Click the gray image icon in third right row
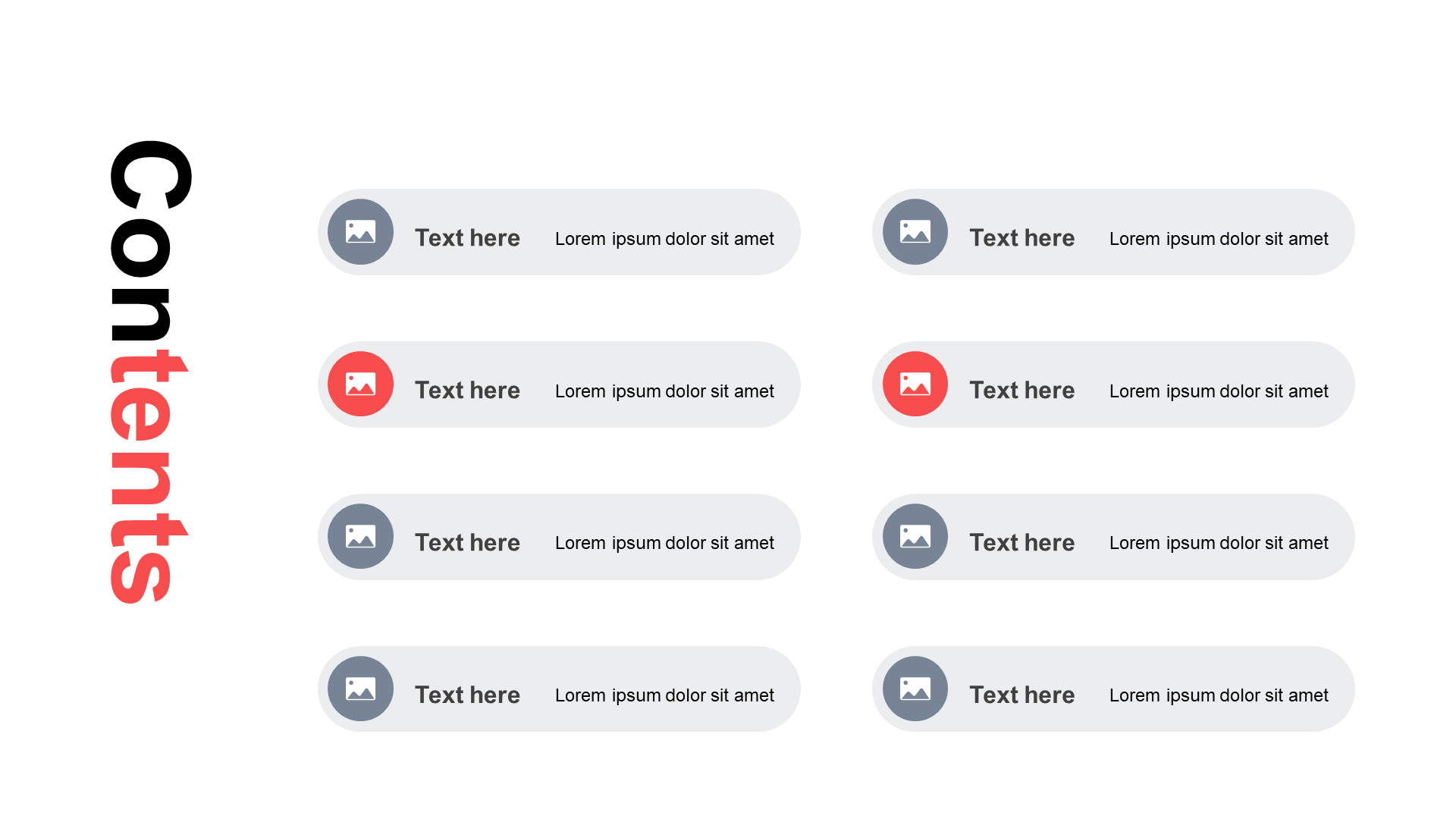The image size is (1456, 819). click(915, 536)
